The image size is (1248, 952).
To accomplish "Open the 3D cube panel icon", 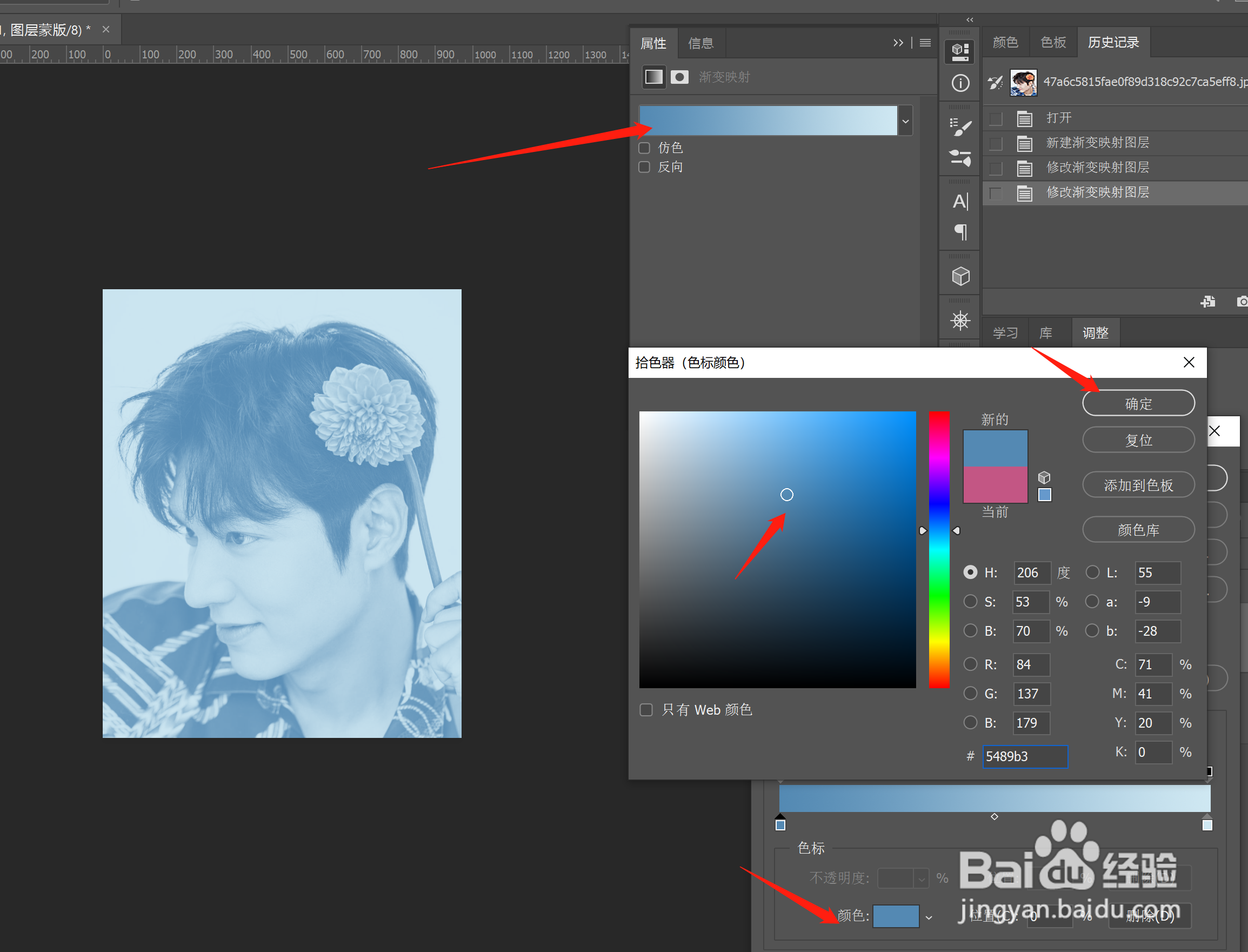I will [x=960, y=277].
